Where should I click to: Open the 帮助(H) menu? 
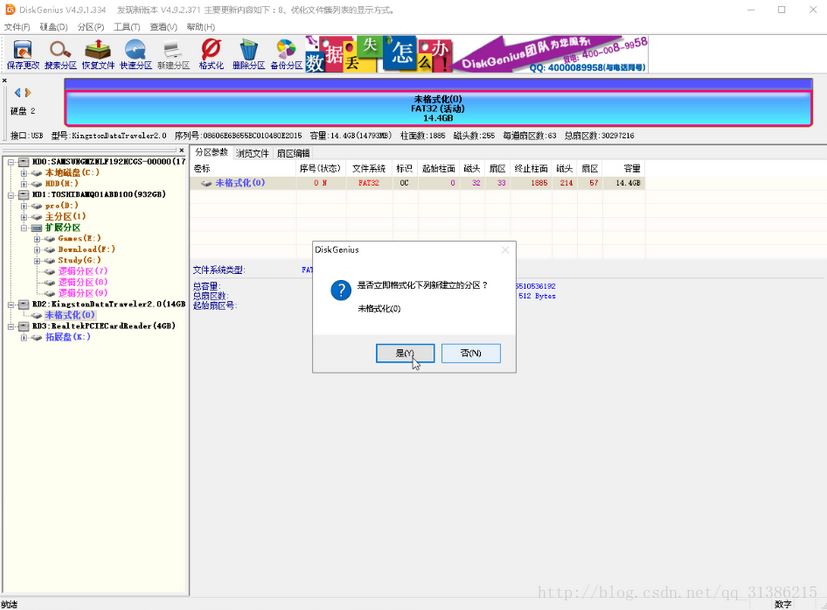[200, 27]
